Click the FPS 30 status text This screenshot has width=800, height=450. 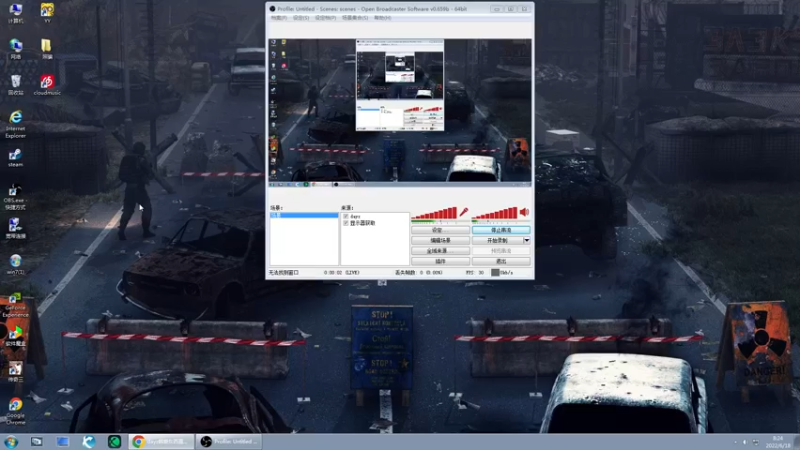coord(474,272)
